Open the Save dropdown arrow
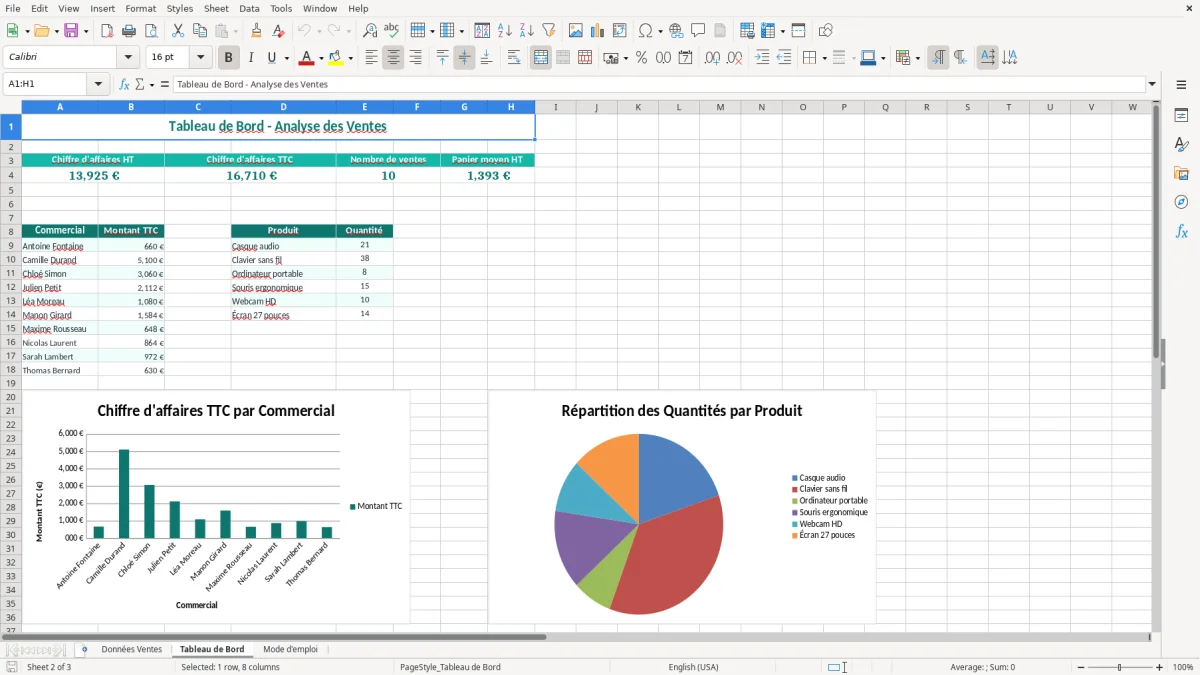 coord(86,31)
